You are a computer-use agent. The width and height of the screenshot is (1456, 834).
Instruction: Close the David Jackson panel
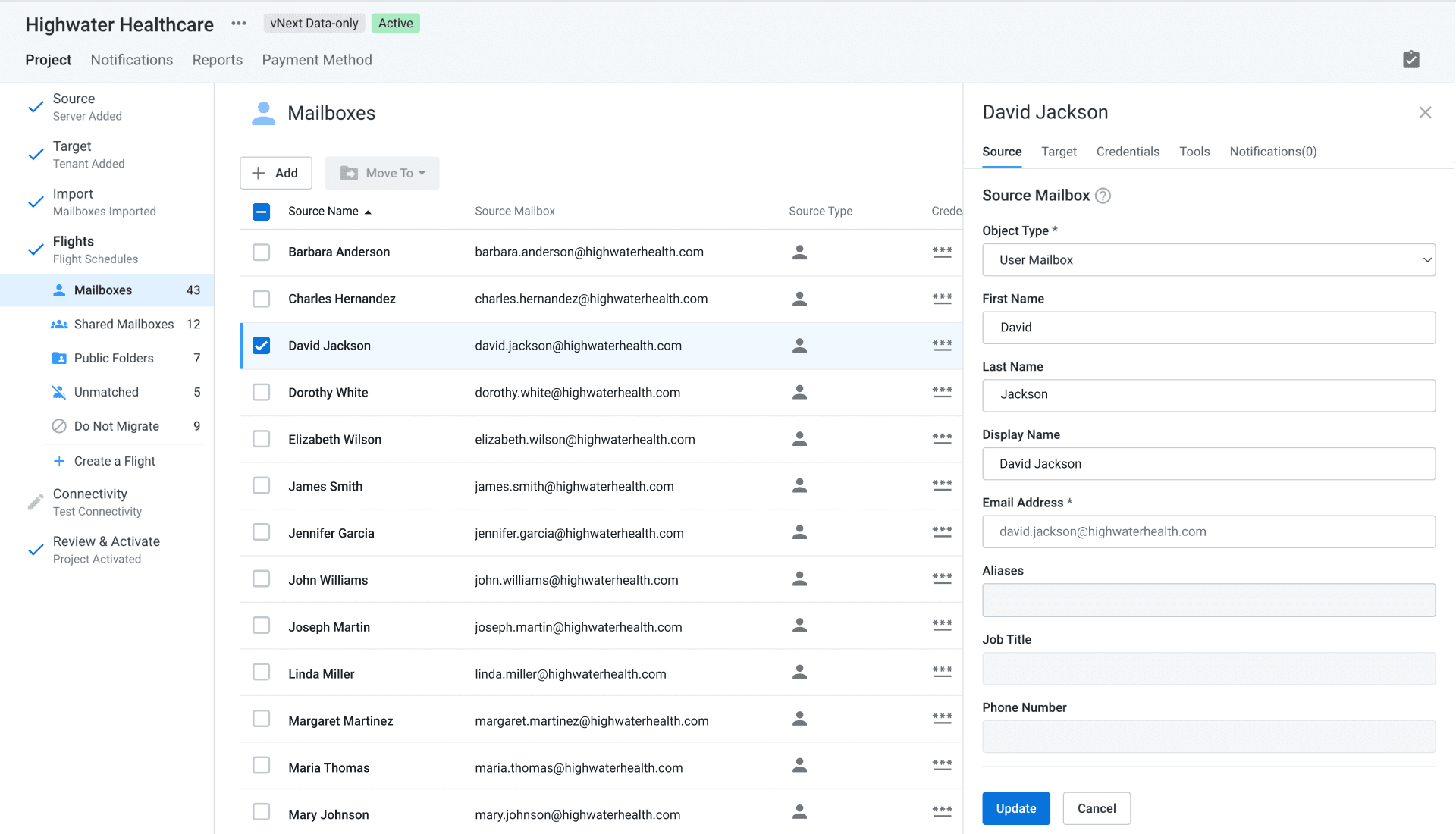click(1425, 112)
